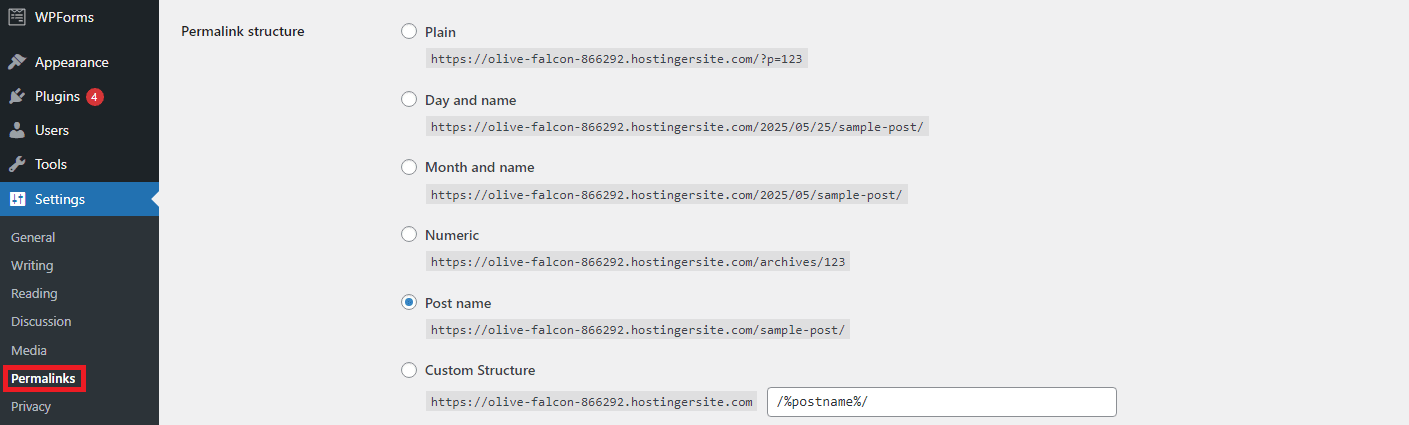Screen dimensions: 1409x425
Task: Click the WPForms icon in sidebar
Action: pyautogui.click(x=17, y=17)
